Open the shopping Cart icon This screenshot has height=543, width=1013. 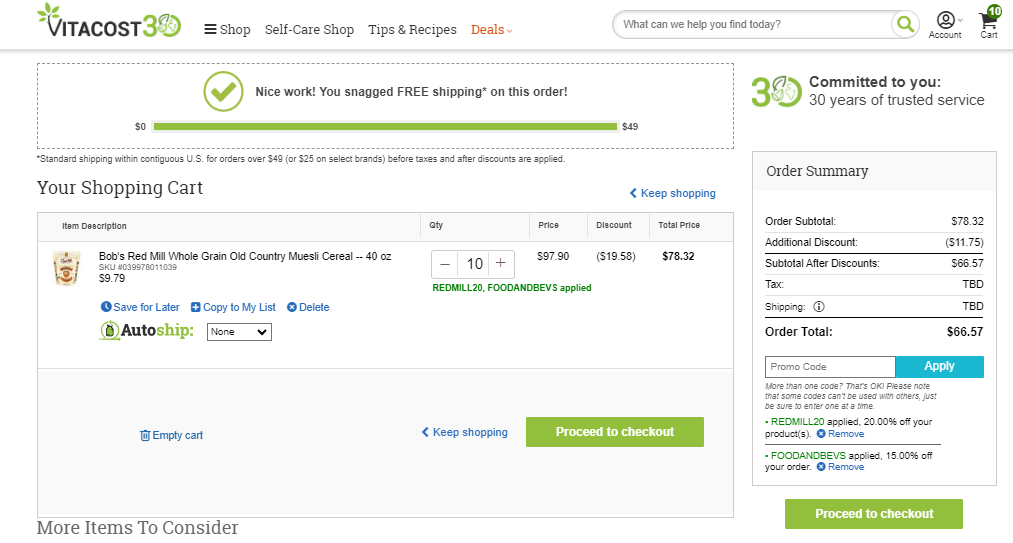point(989,23)
